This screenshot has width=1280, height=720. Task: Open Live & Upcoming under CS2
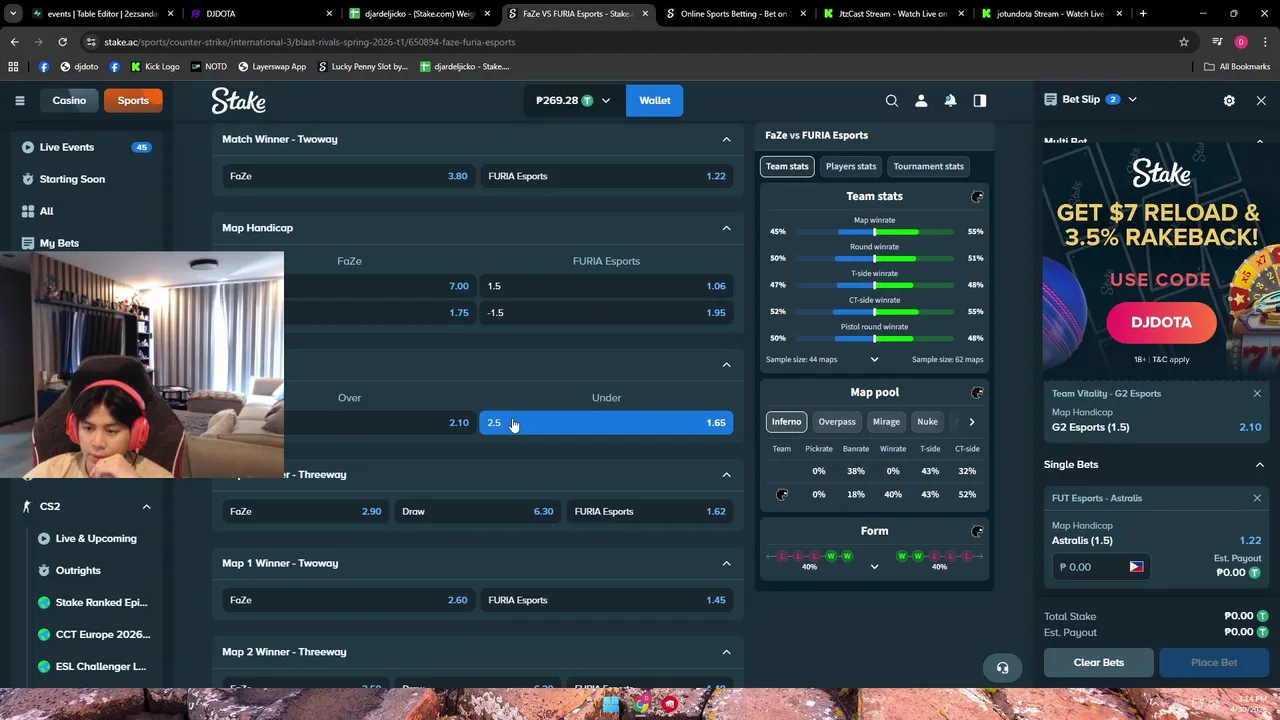click(96, 539)
